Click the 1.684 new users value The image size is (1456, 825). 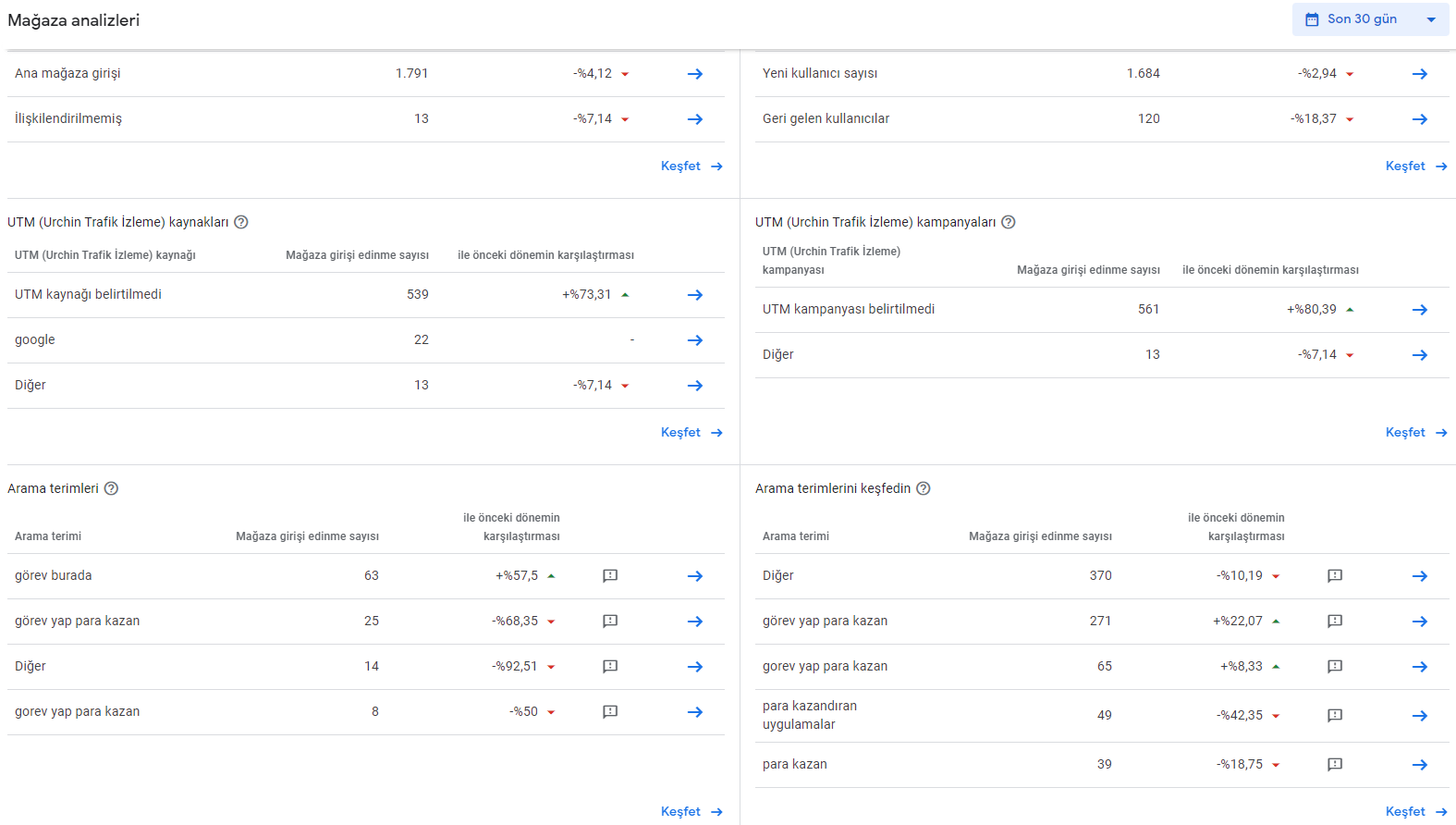coord(1144,73)
